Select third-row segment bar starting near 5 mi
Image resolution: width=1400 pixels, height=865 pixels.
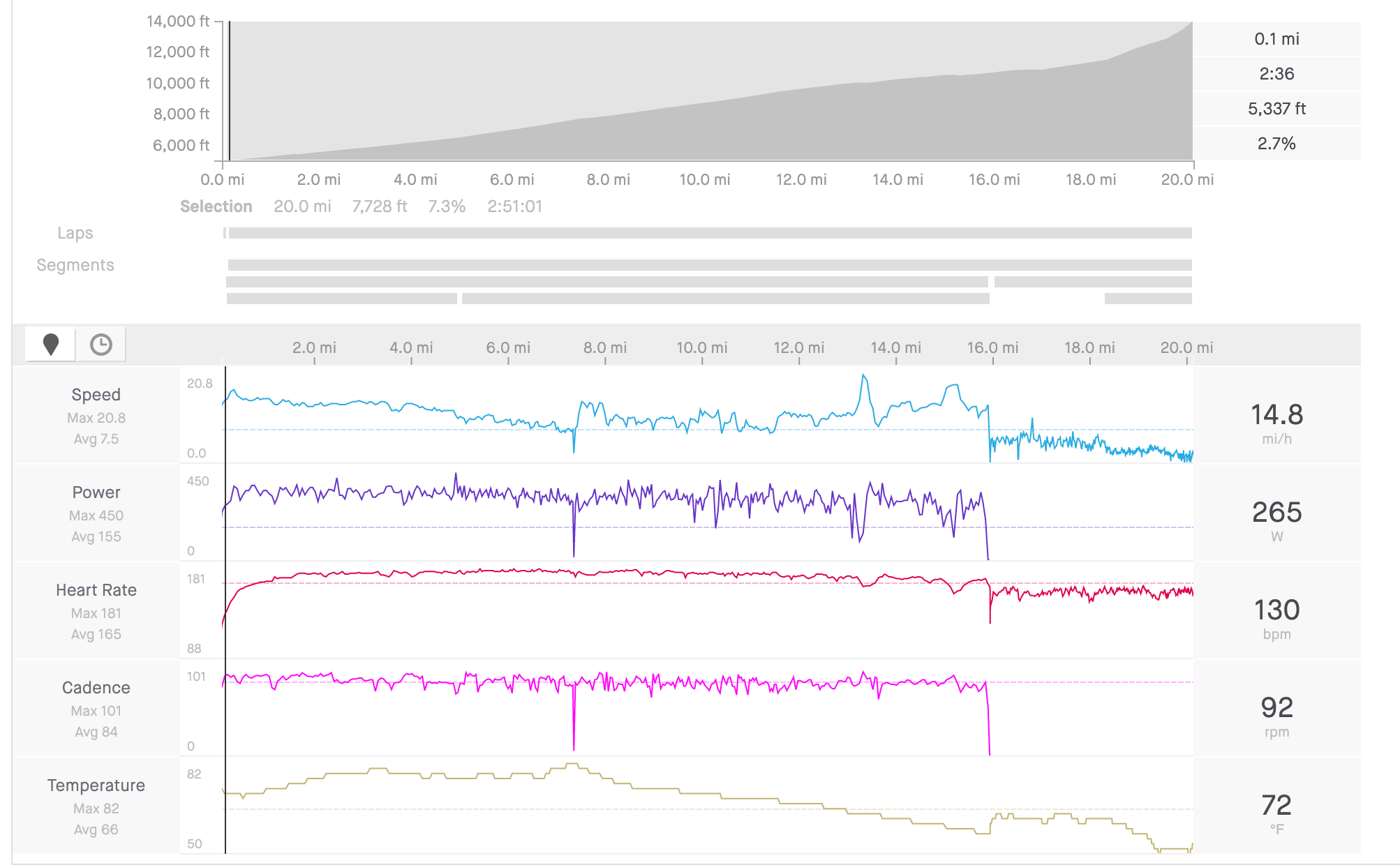(x=726, y=299)
